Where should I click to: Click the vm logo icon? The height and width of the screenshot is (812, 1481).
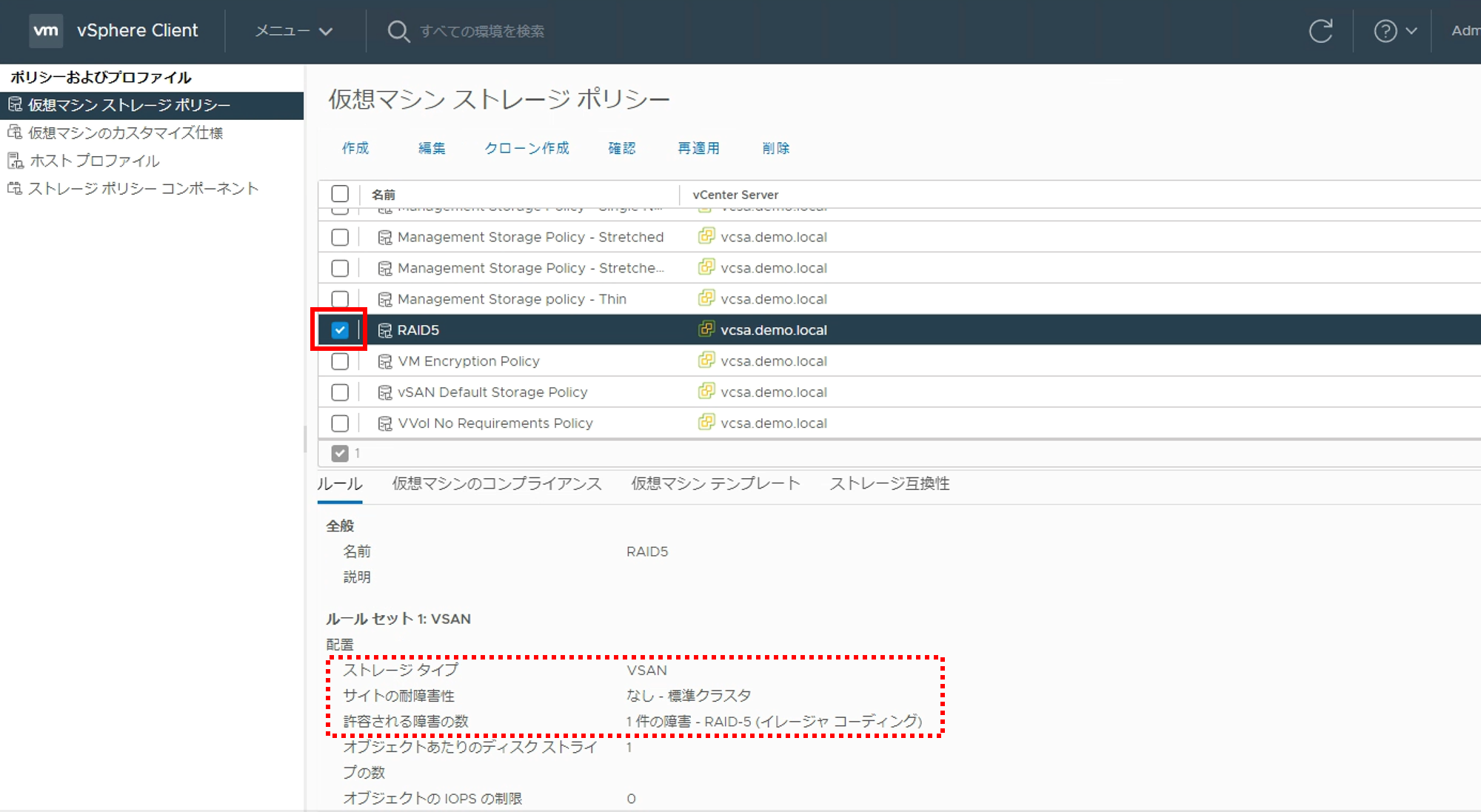click(46, 30)
